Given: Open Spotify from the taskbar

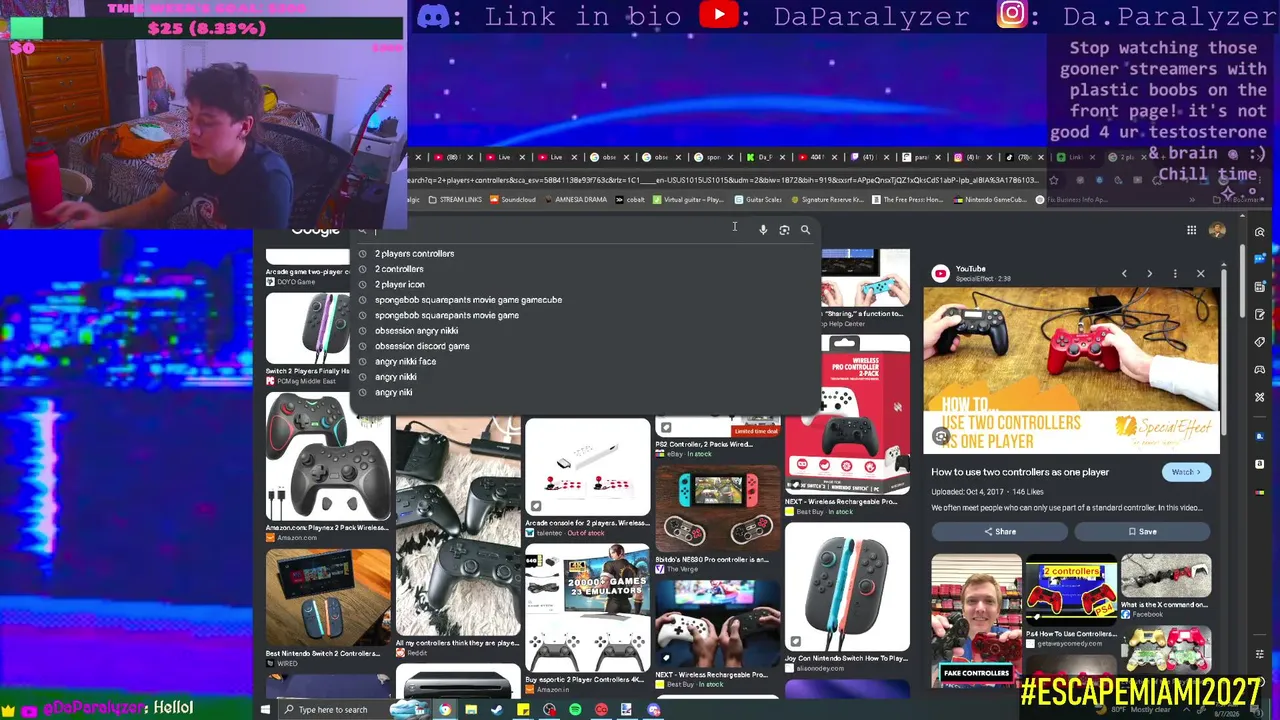Looking at the screenshot, I should coord(575,710).
